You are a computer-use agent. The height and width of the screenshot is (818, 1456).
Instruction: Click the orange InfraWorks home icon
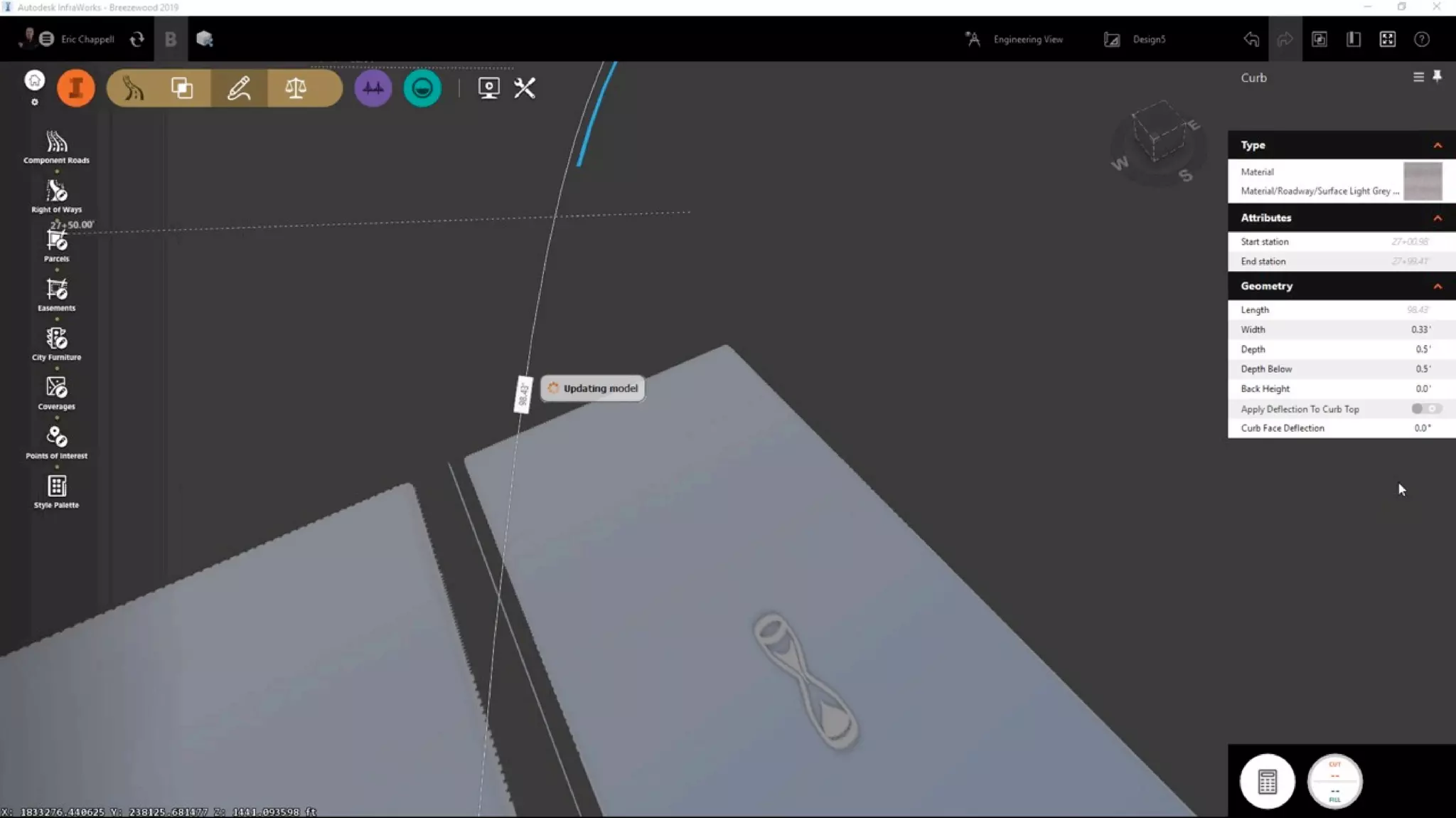[x=75, y=88]
